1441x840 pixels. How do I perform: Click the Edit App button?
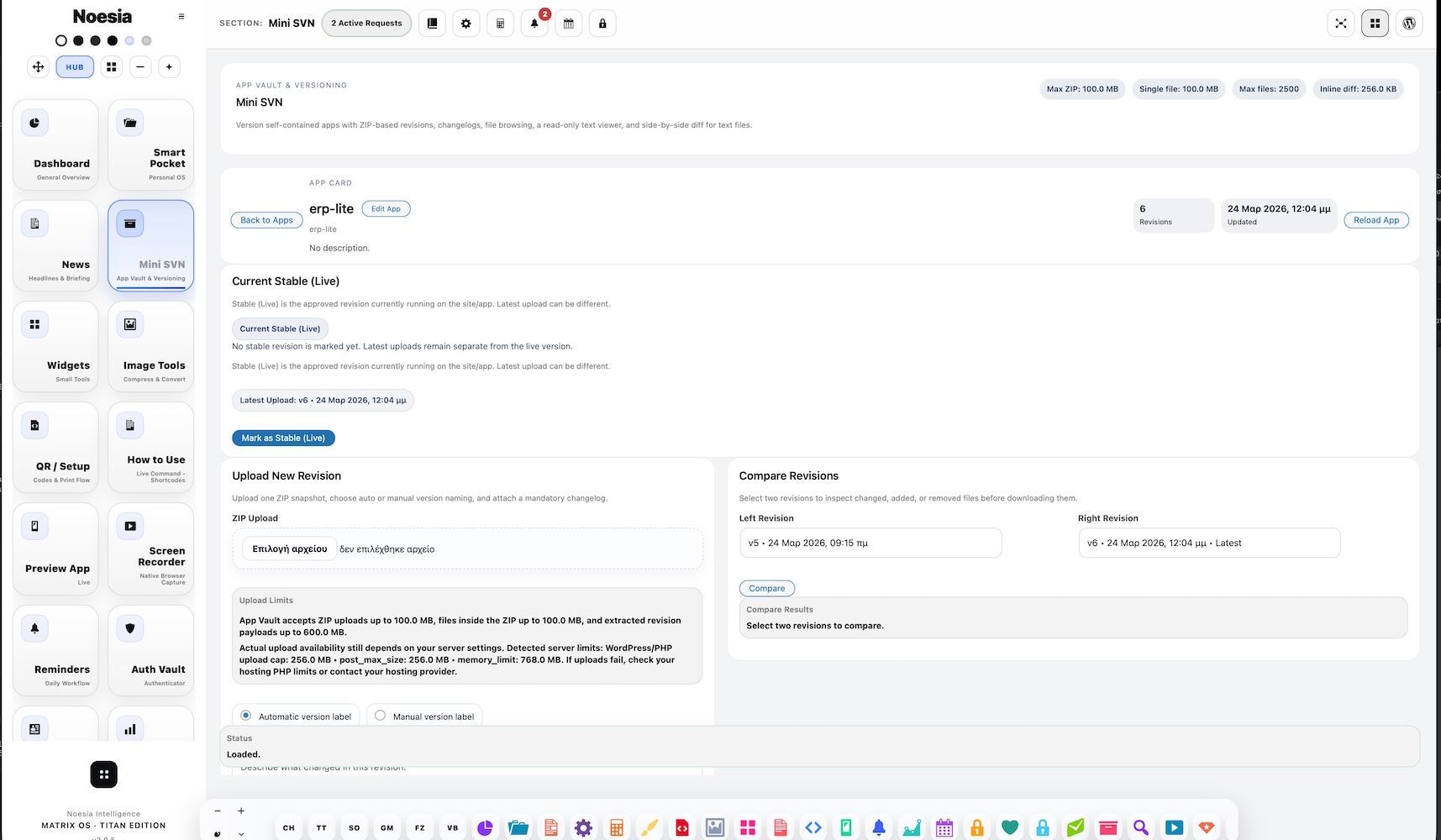(x=386, y=208)
